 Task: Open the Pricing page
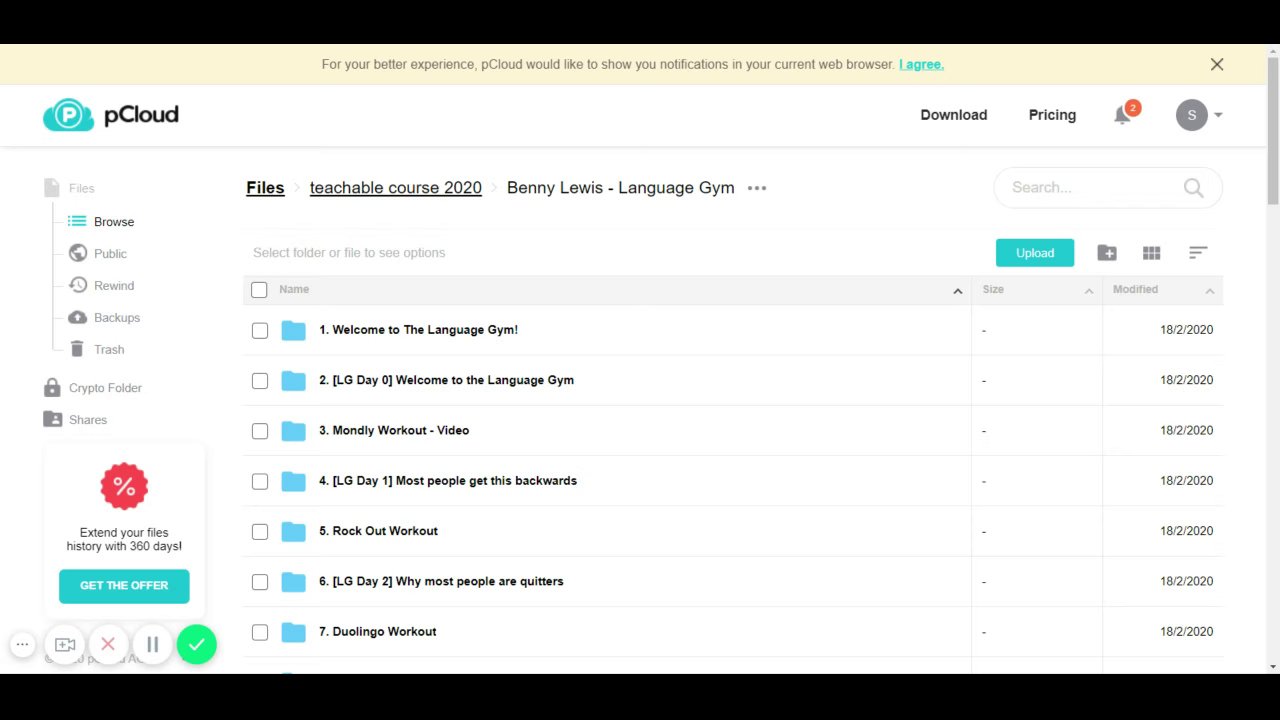pyautogui.click(x=1052, y=115)
